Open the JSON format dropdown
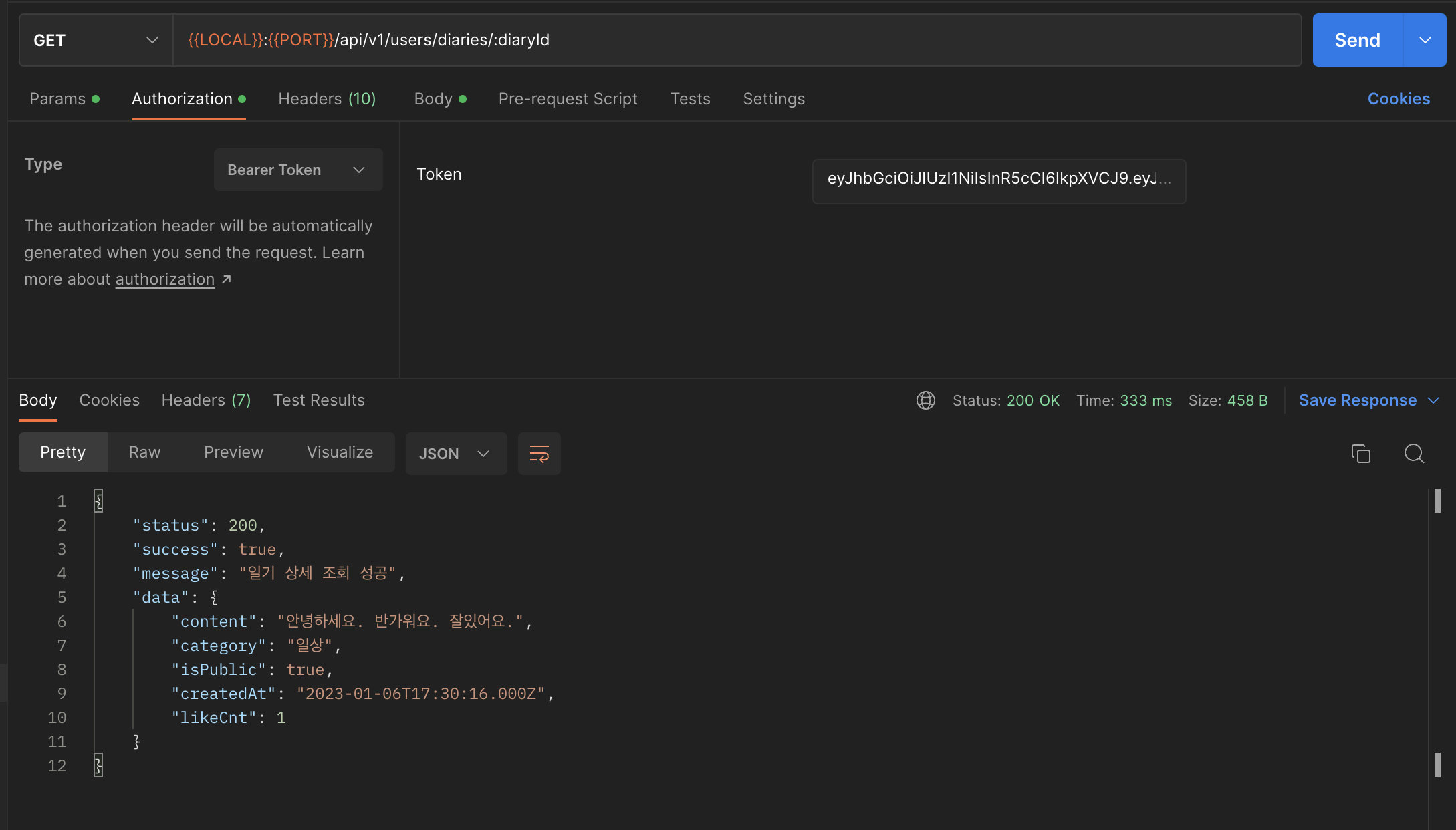The height and width of the screenshot is (830, 1456). (x=456, y=454)
